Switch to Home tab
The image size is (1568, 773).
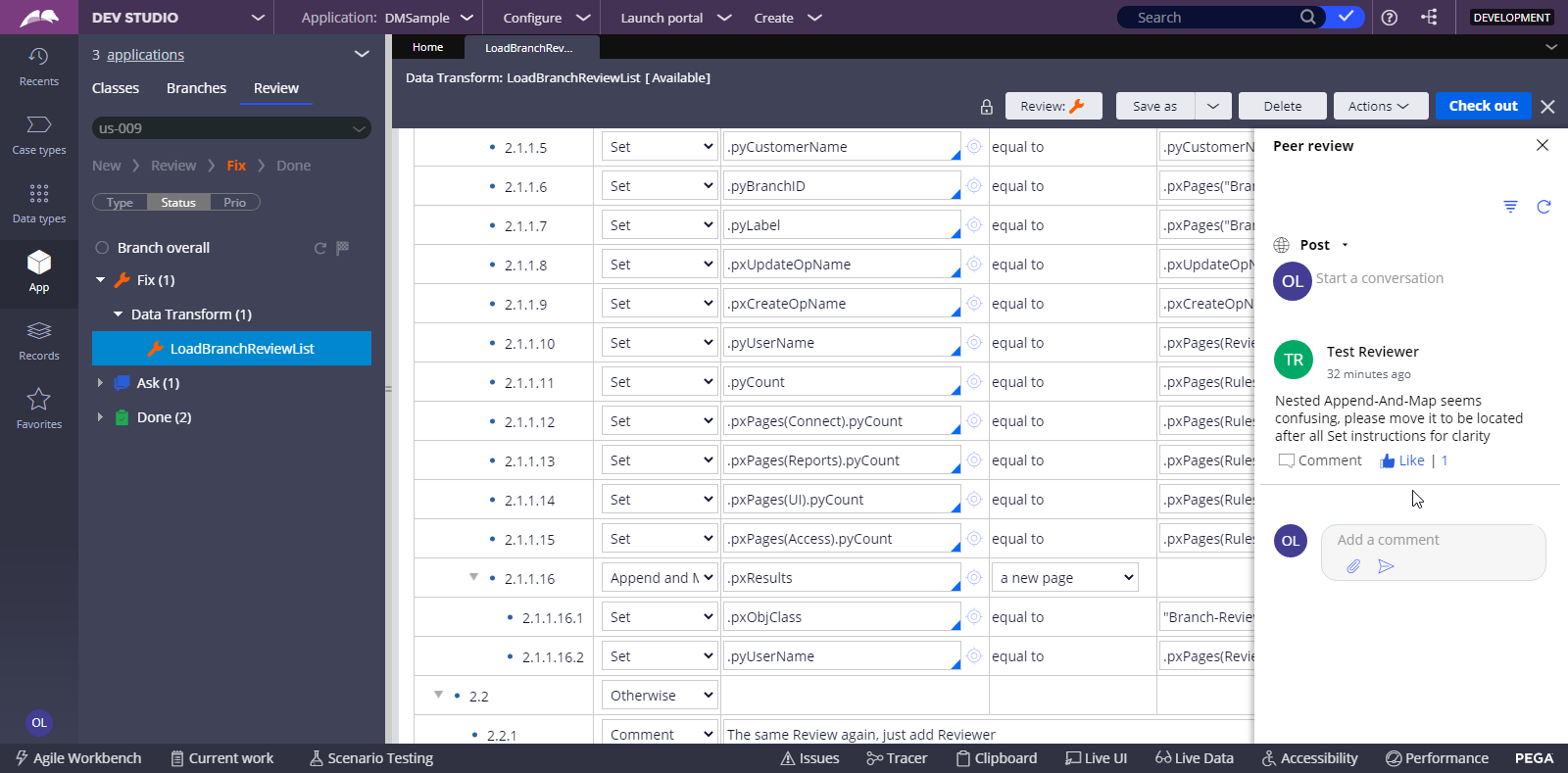427,47
